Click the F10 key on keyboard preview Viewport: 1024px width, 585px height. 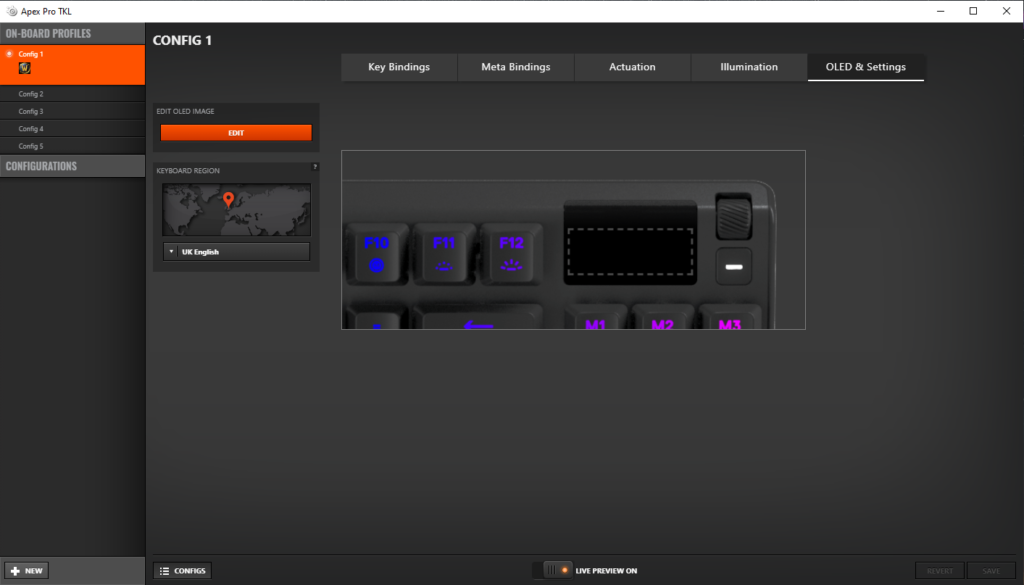coord(377,254)
